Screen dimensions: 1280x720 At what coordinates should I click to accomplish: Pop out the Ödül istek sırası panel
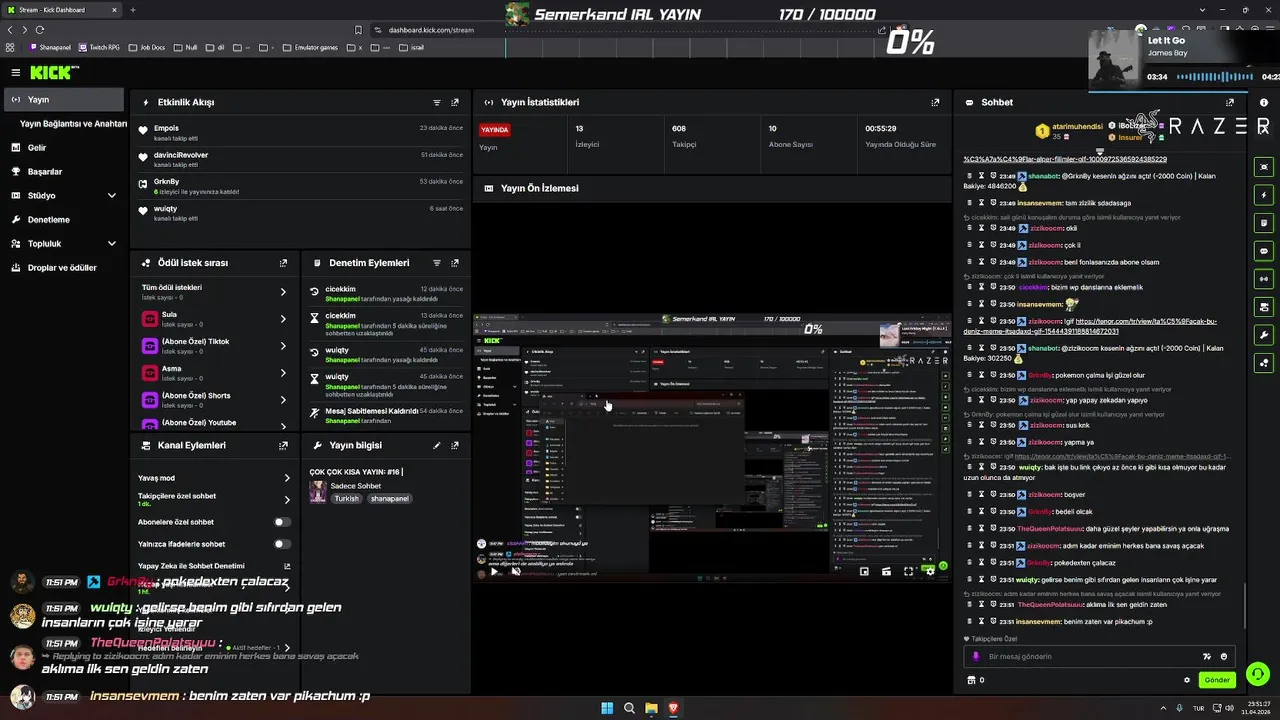(x=283, y=263)
